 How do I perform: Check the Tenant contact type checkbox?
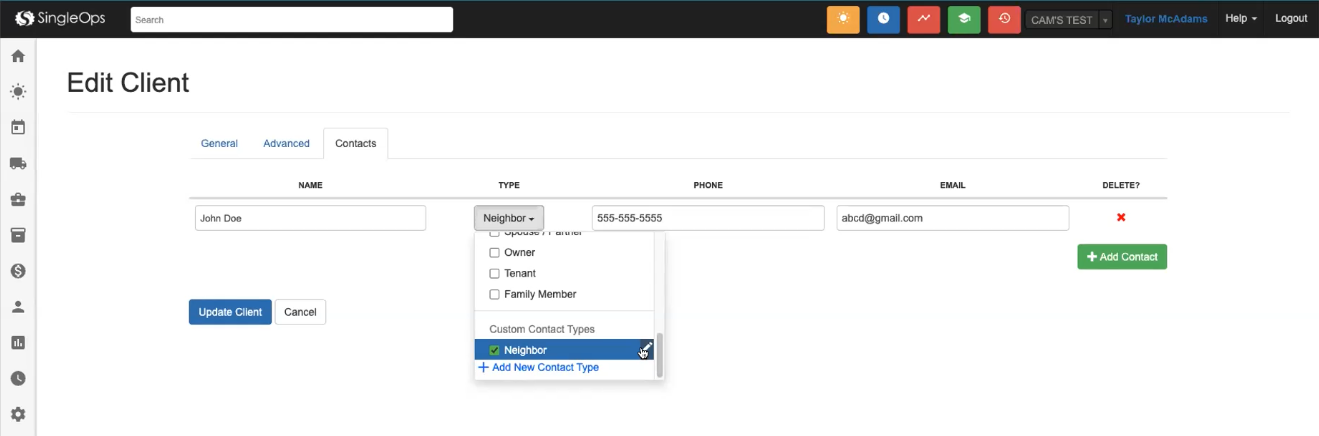(494, 274)
